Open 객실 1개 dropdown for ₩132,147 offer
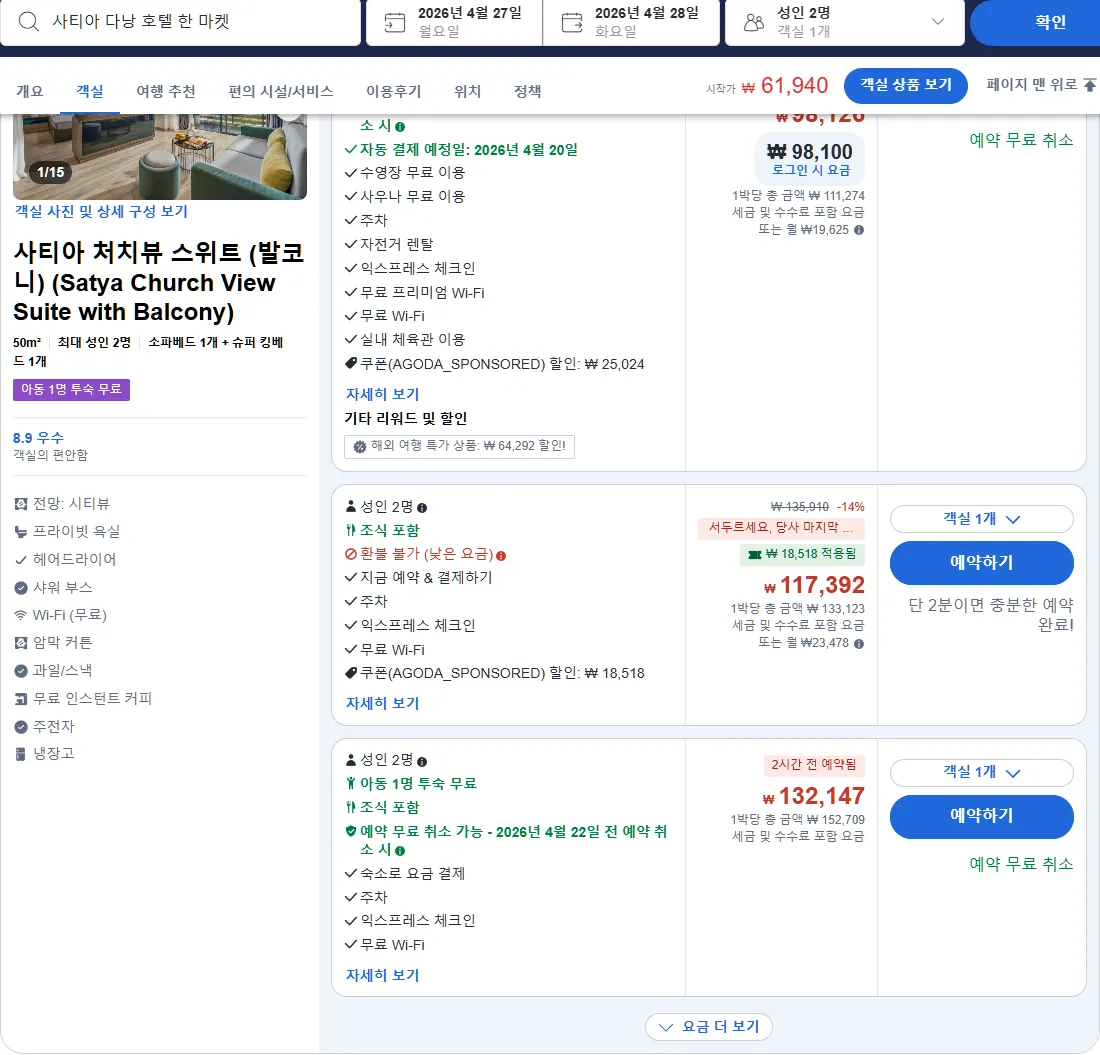Screen dimensions: 1100x1055 pyautogui.click(x=981, y=772)
